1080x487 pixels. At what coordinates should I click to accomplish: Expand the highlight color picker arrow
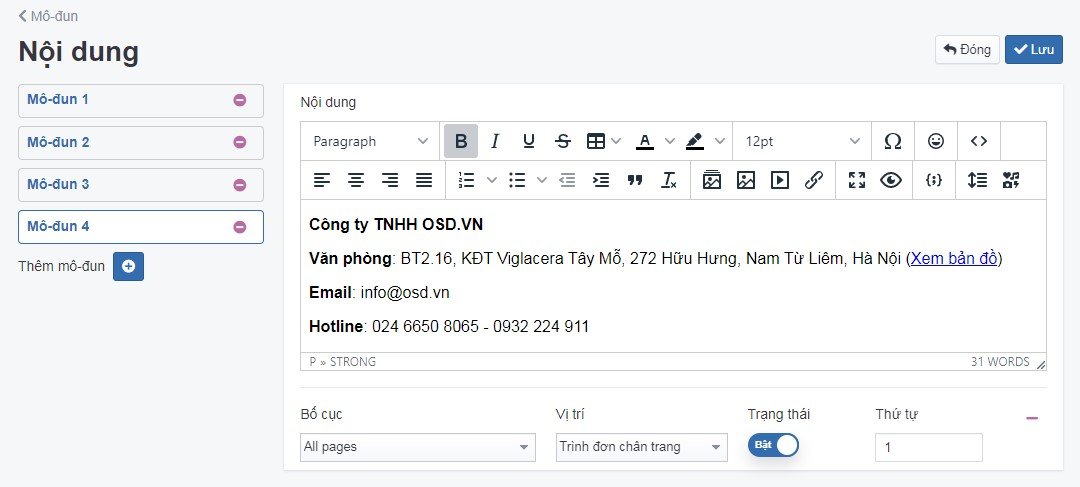719,141
